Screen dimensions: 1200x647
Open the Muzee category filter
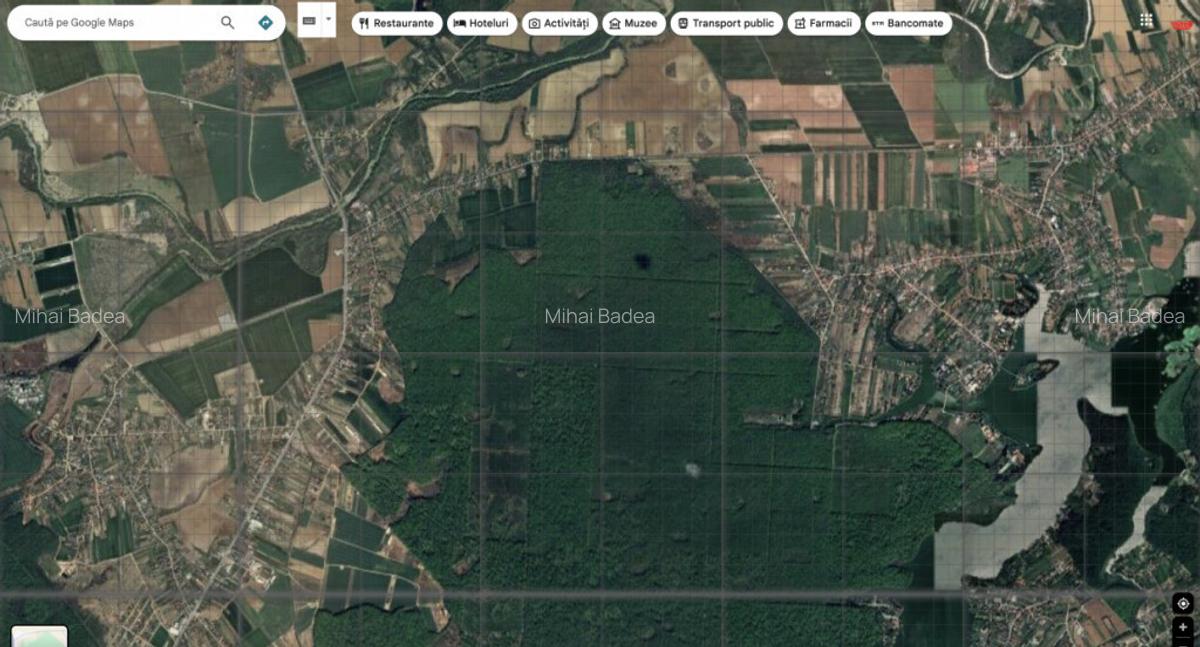coord(634,22)
